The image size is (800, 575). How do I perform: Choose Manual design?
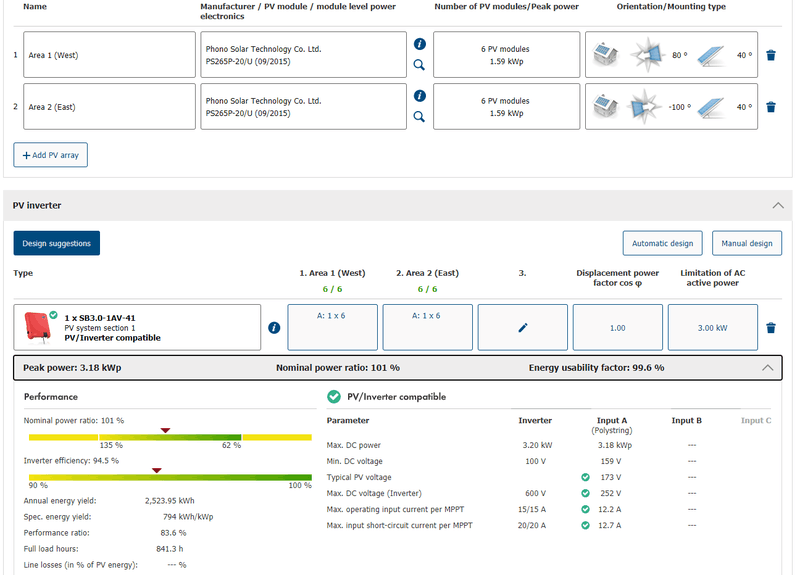746,243
